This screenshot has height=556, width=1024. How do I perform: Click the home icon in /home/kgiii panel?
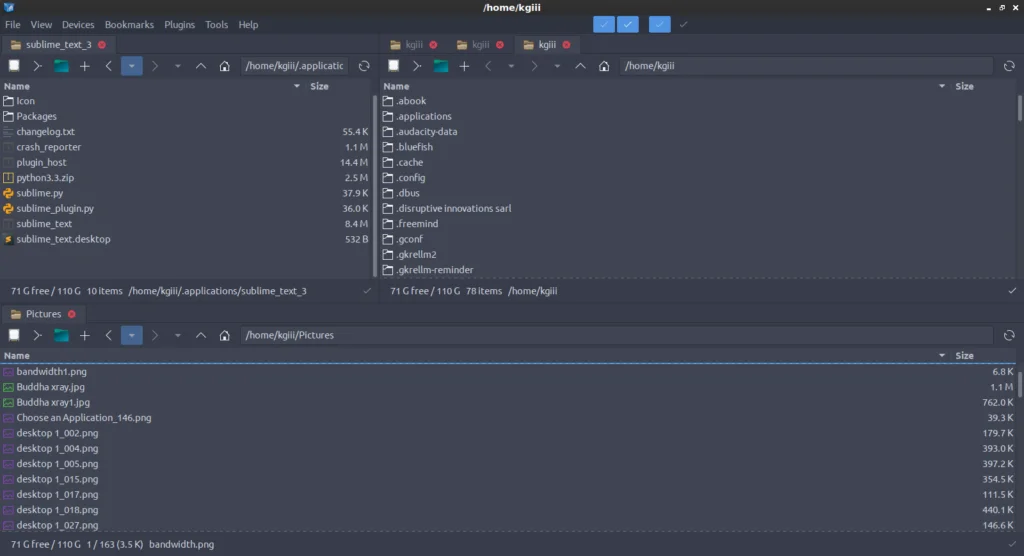click(x=604, y=65)
